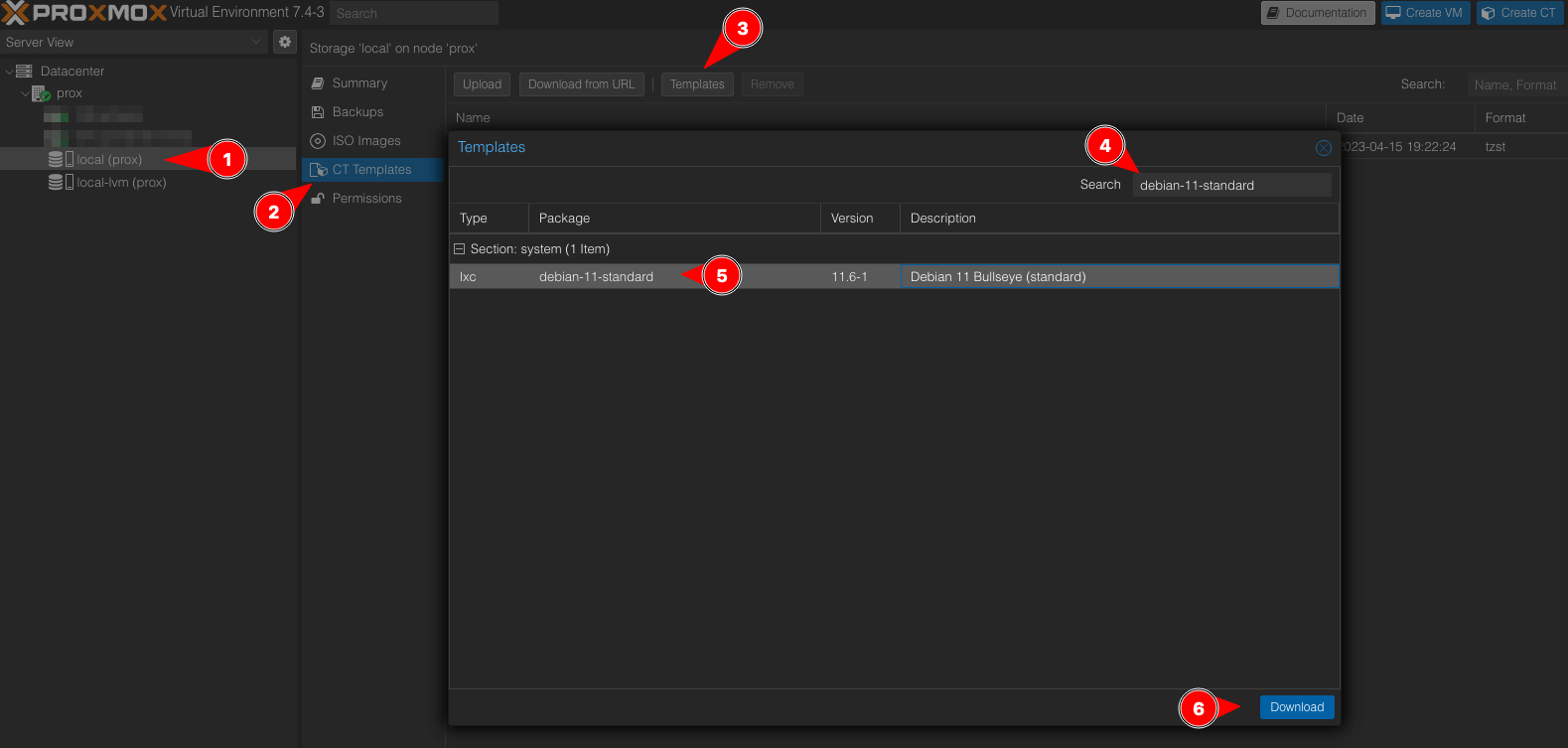Open the server view settings gear
The image size is (1568, 748).
point(285,42)
